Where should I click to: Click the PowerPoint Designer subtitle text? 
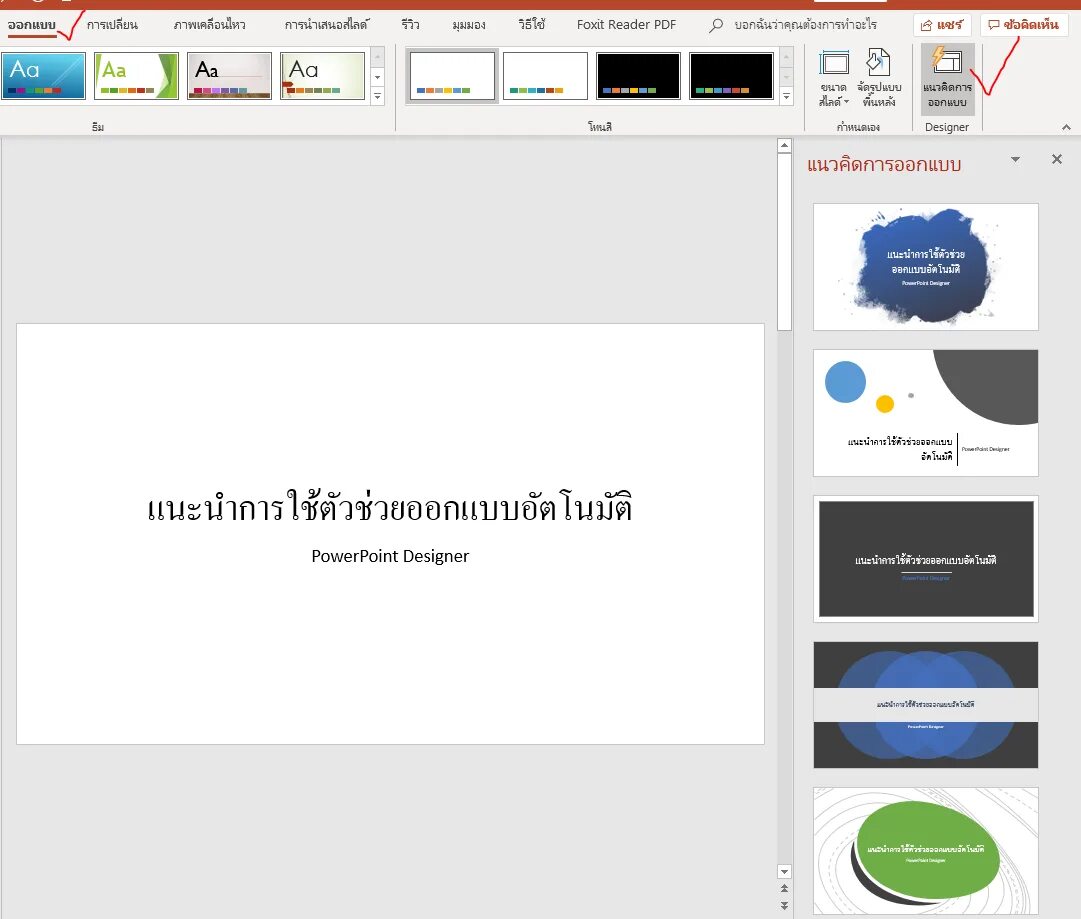[390, 556]
